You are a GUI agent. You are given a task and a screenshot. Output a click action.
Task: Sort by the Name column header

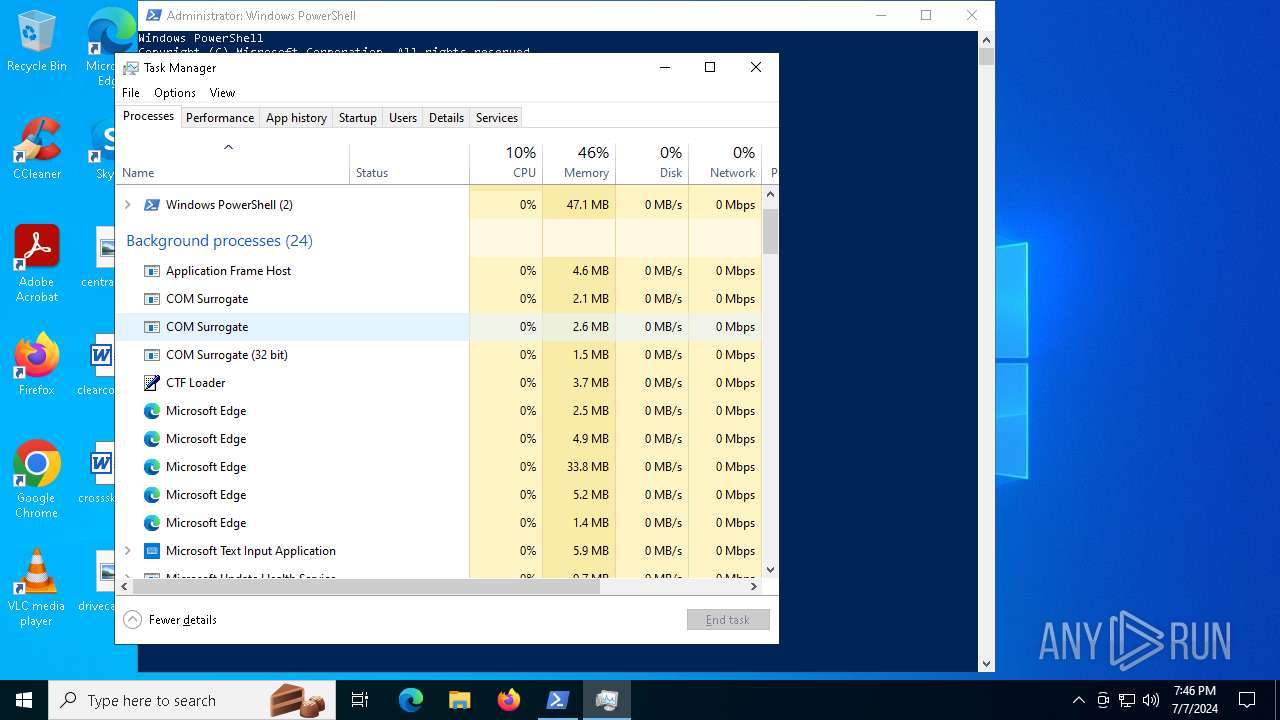click(x=233, y=165)
